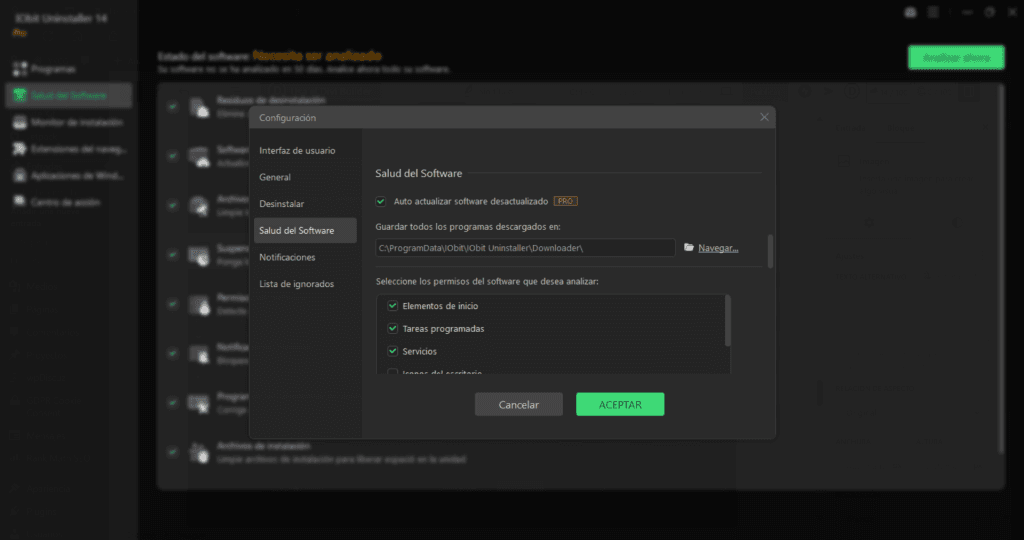Open the Interfaz de usuario settings section
This screenshot has width=1024, height=540.
(x=305, y=150)
